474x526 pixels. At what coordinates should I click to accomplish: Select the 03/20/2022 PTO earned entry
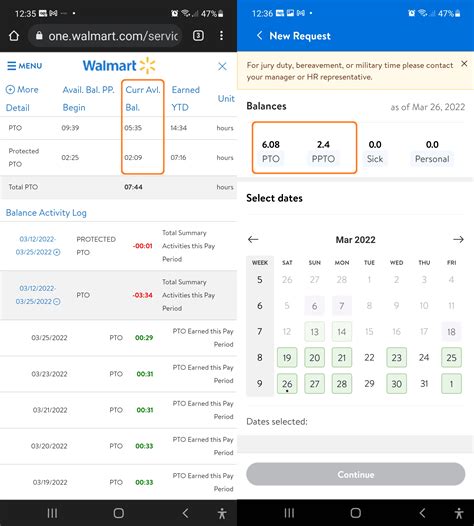[x=118, y=446]
